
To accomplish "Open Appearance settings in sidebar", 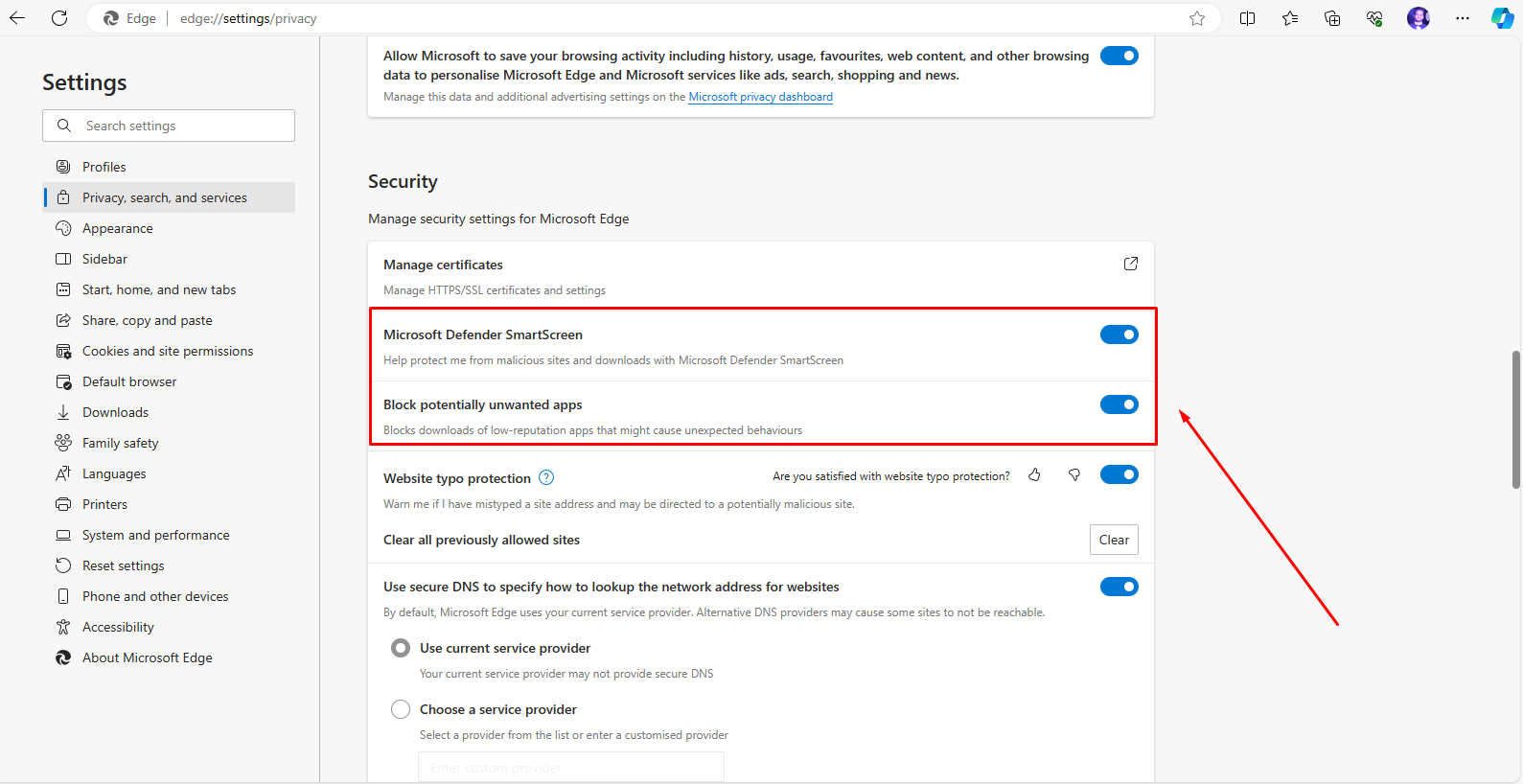I will pyautogui.click(x=117, y=228).
